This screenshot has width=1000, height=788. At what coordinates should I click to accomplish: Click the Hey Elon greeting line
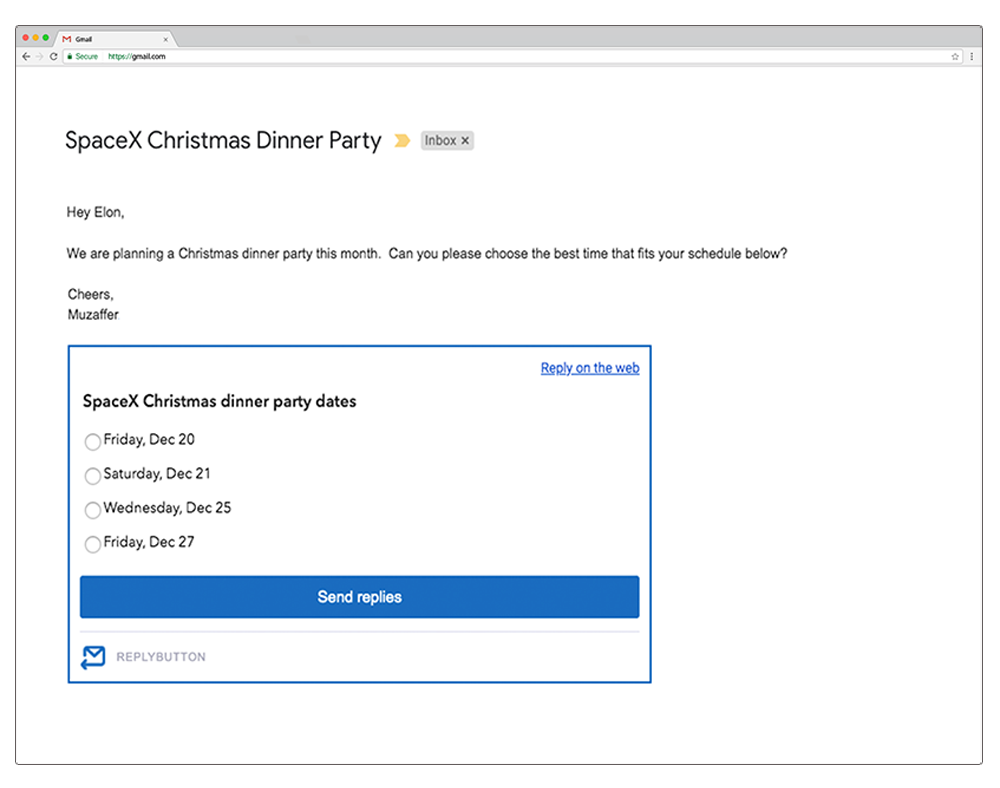[96, 212]
